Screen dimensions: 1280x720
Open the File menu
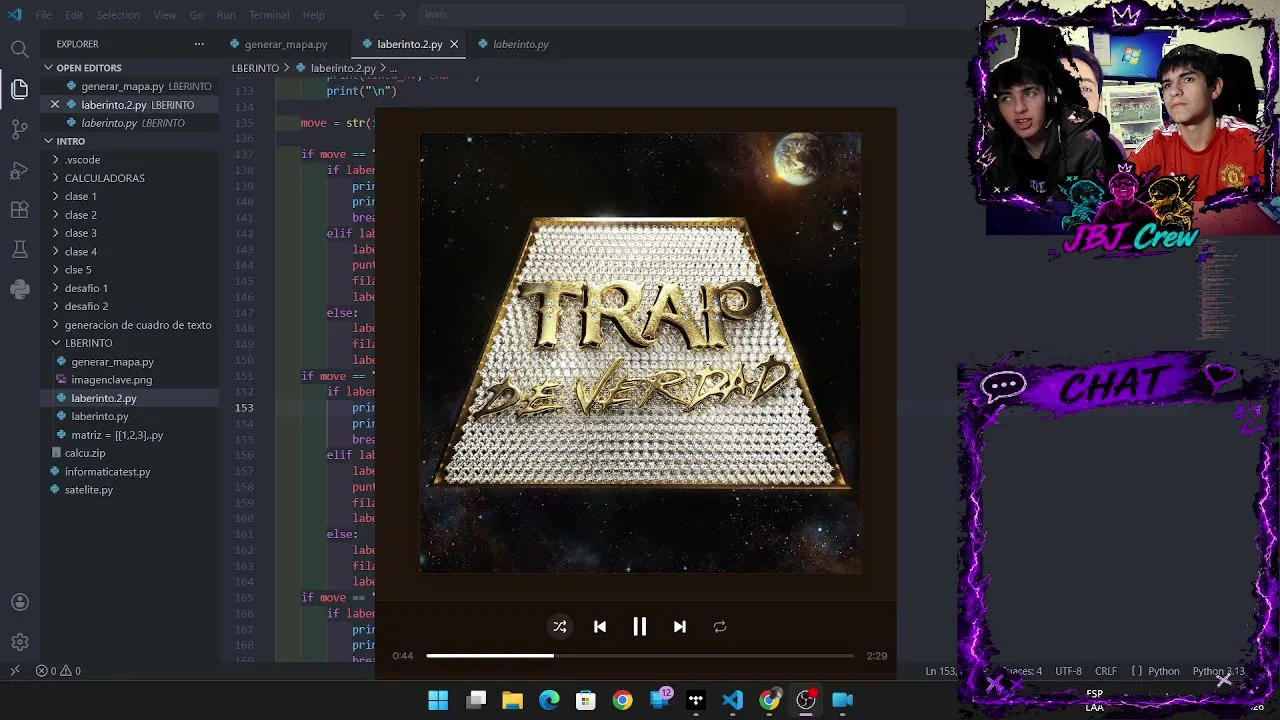pyautogui.click(x=44, y=15)
